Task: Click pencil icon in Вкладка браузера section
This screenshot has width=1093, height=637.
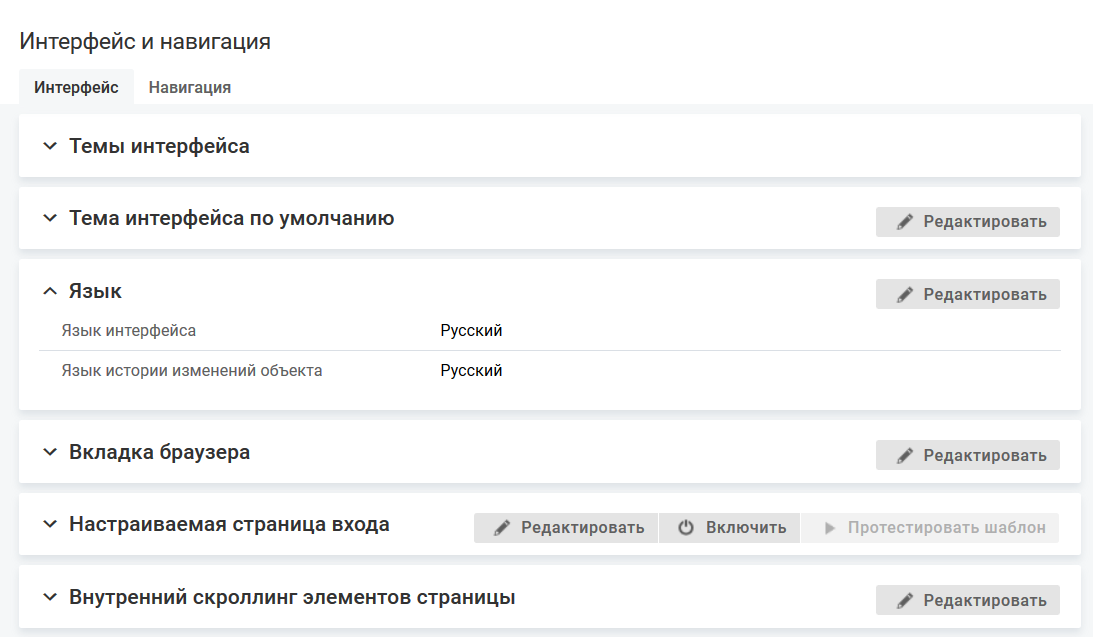Action: [x=905, y=456]
